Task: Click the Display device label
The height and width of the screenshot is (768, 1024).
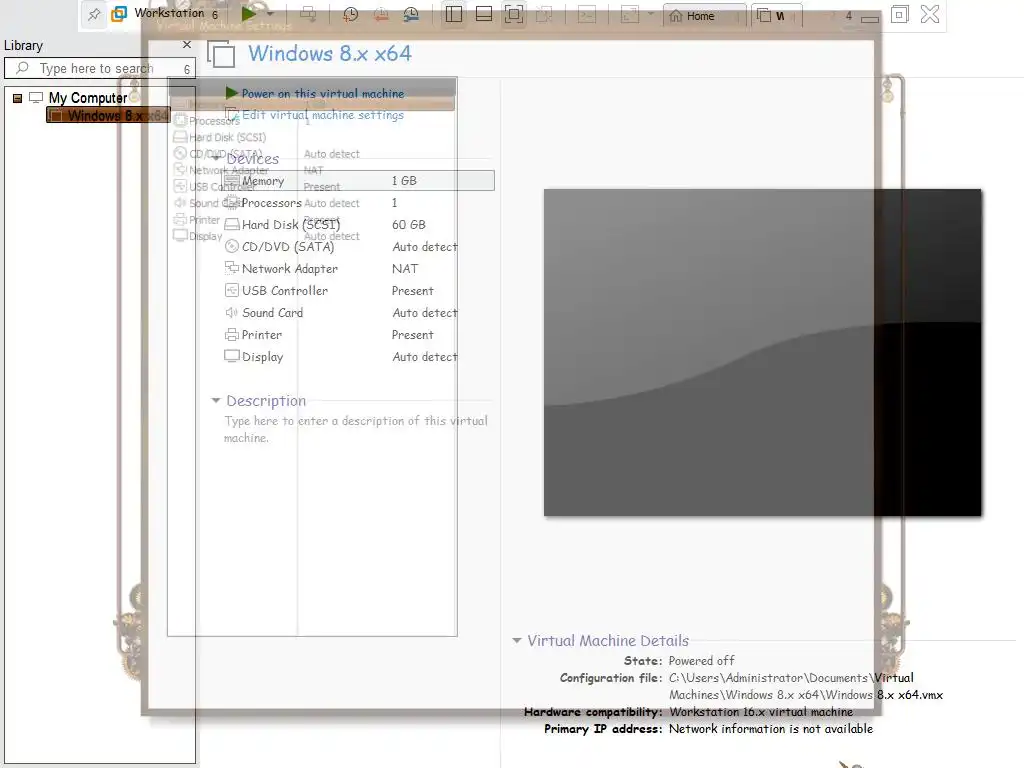Action: [263, 357]
